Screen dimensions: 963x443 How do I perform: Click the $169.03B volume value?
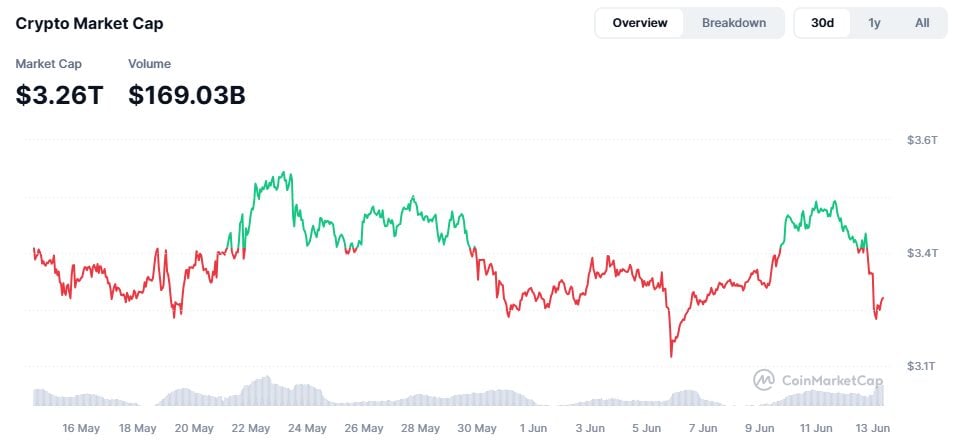(x=187, y=95)
